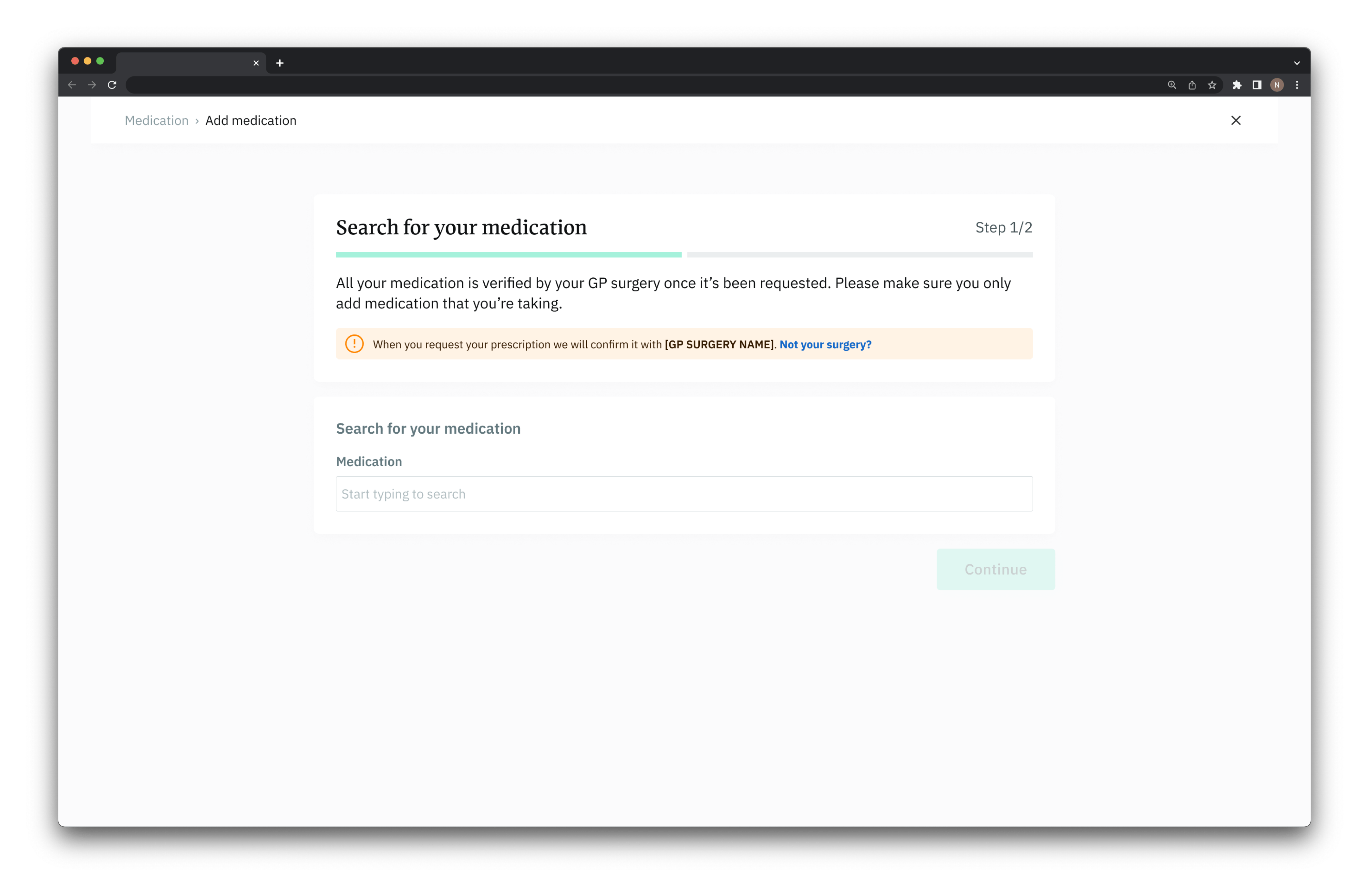Viewport: 1369px width, 896px height.
Task: Click the Continue button
Action: point(995,569)
